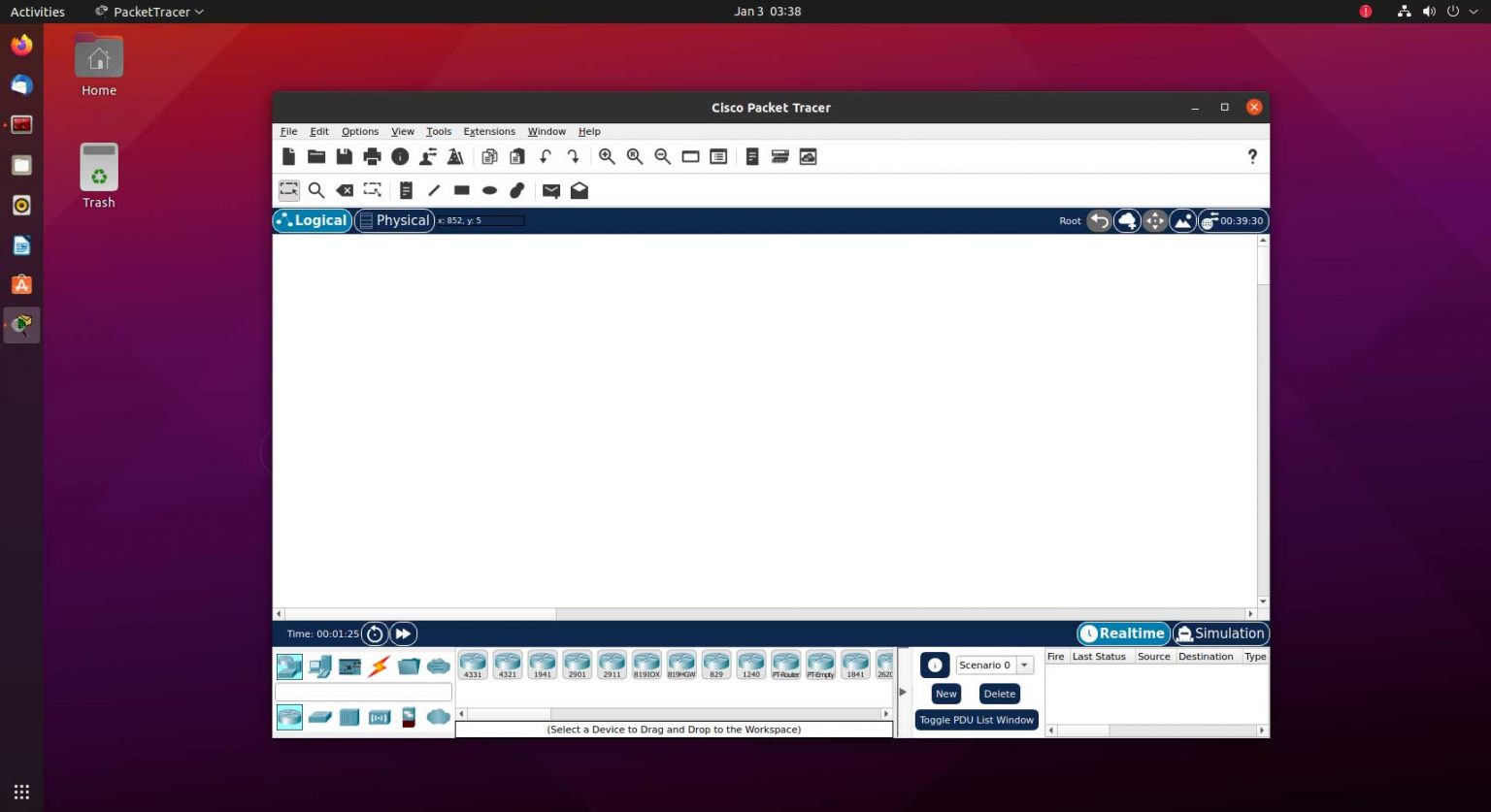The image size is (1491, 812).
Task: Switch to the Physical workspace tab
Action: point(395,220)
